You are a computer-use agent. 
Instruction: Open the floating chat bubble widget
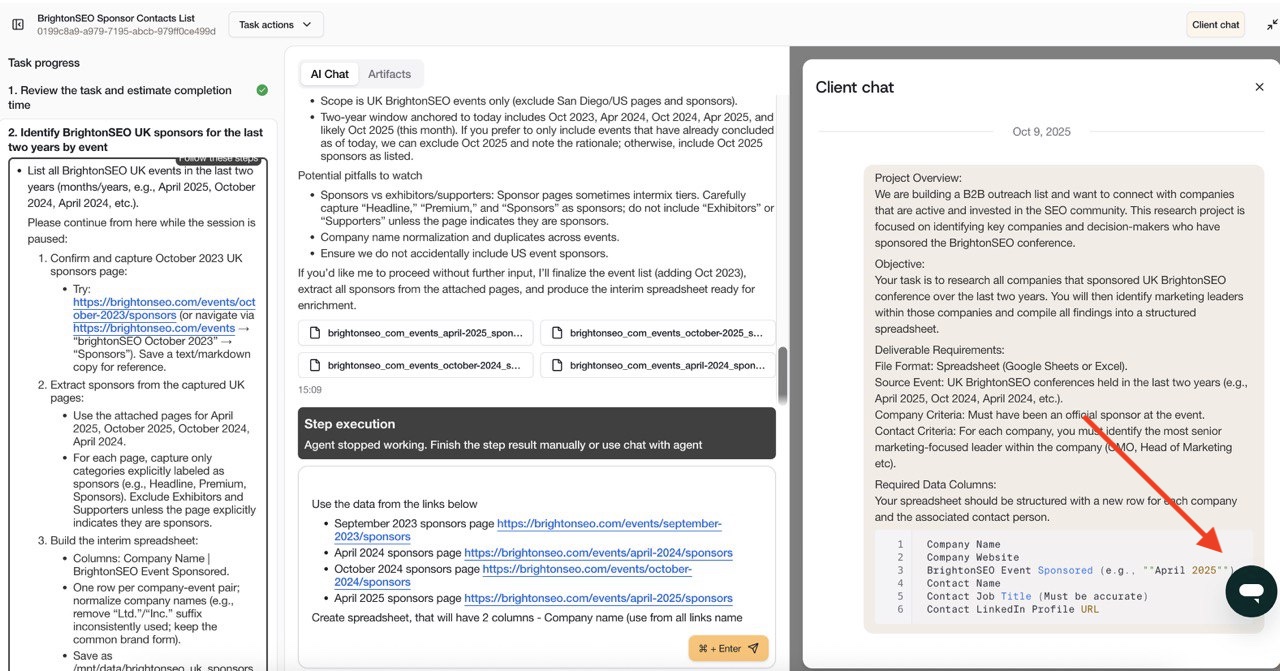click(x=1251, y=591)
